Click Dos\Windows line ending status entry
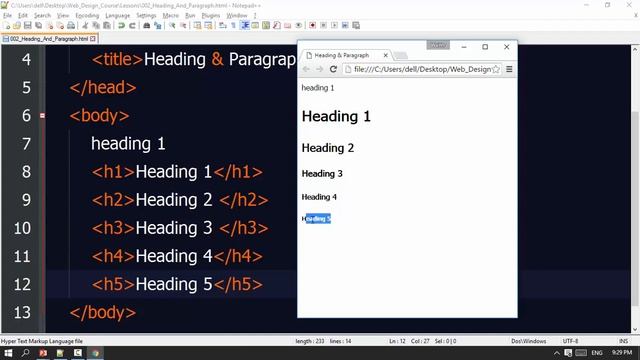The image size is (640, 360). tap(529, 341)
